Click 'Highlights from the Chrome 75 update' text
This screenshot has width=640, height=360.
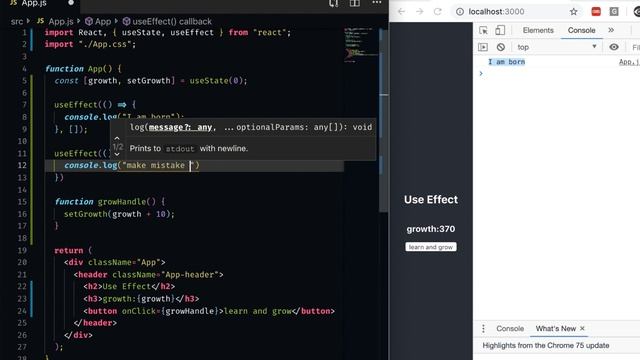[x=546, y=345]
